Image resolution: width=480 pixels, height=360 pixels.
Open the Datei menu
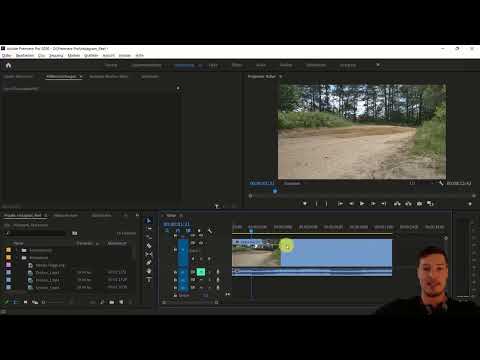7,55
